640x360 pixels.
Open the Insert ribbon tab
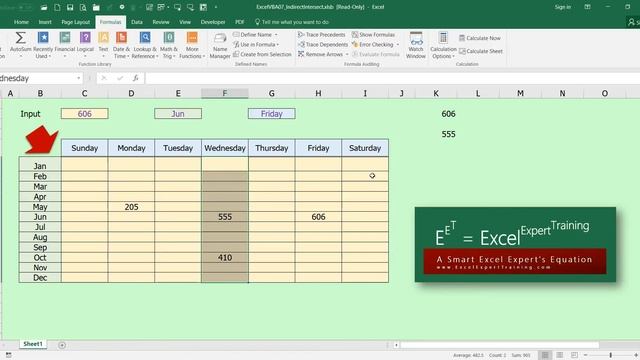click(45, 22)
